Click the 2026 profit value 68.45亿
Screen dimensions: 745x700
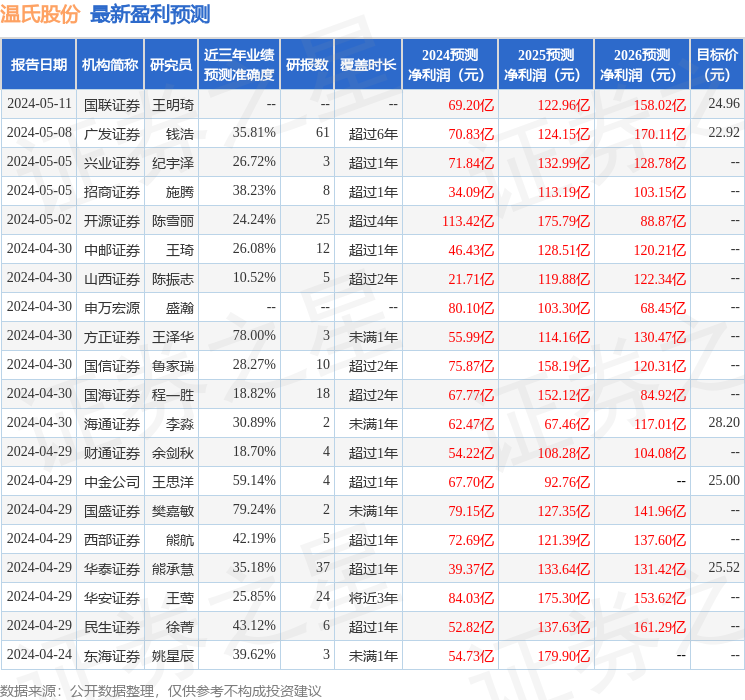click(663, 308)
